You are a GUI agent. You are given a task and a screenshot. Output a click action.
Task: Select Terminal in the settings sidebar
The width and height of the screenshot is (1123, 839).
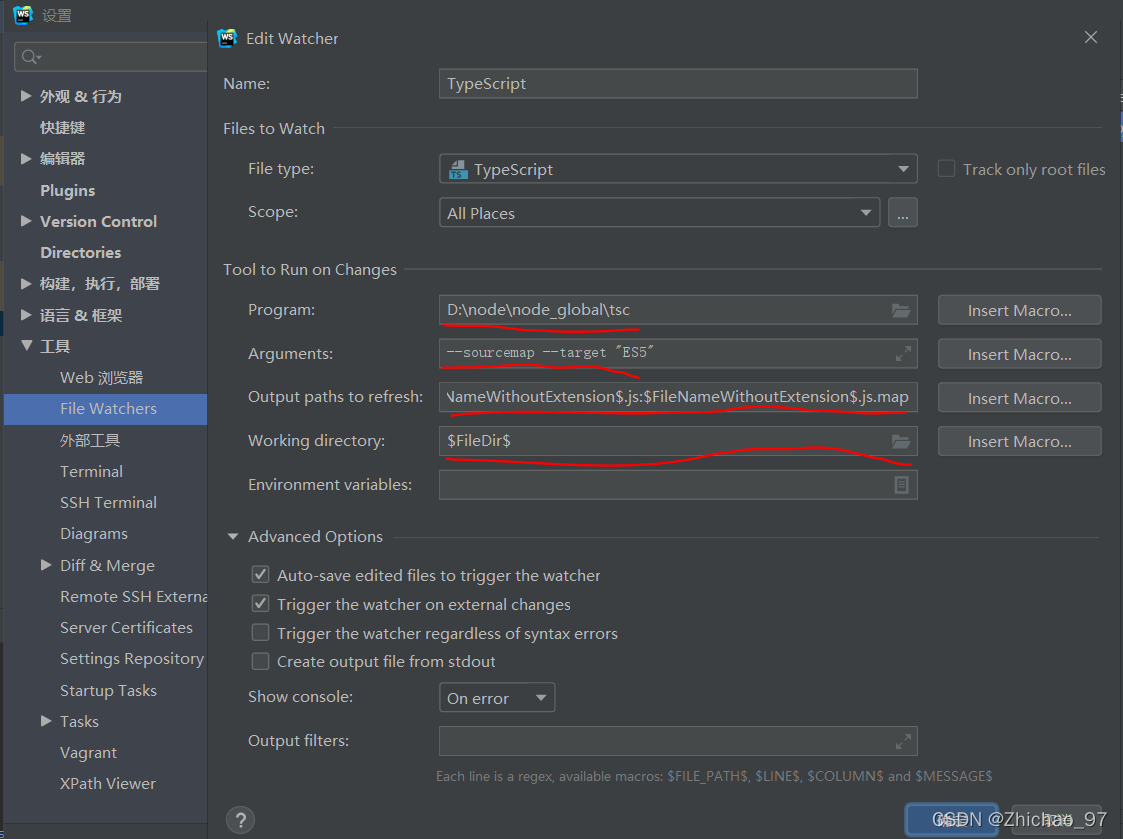pos(91,471)
